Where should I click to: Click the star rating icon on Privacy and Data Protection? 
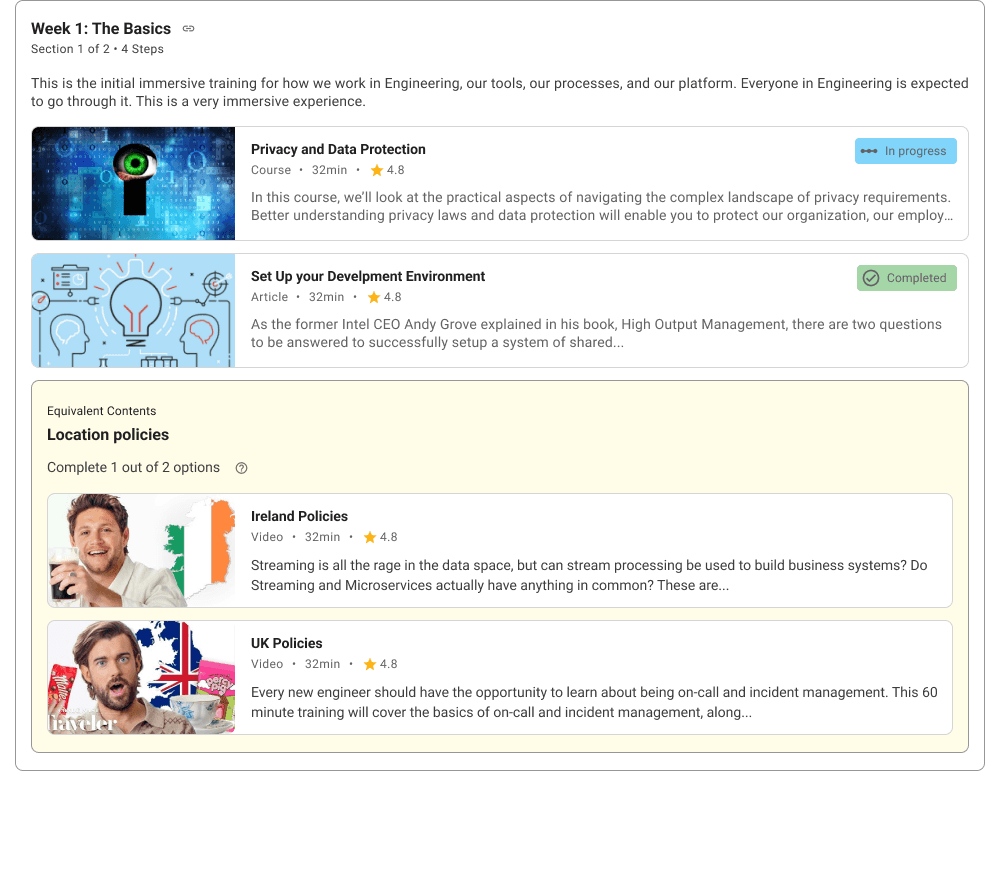click(377, 170)
